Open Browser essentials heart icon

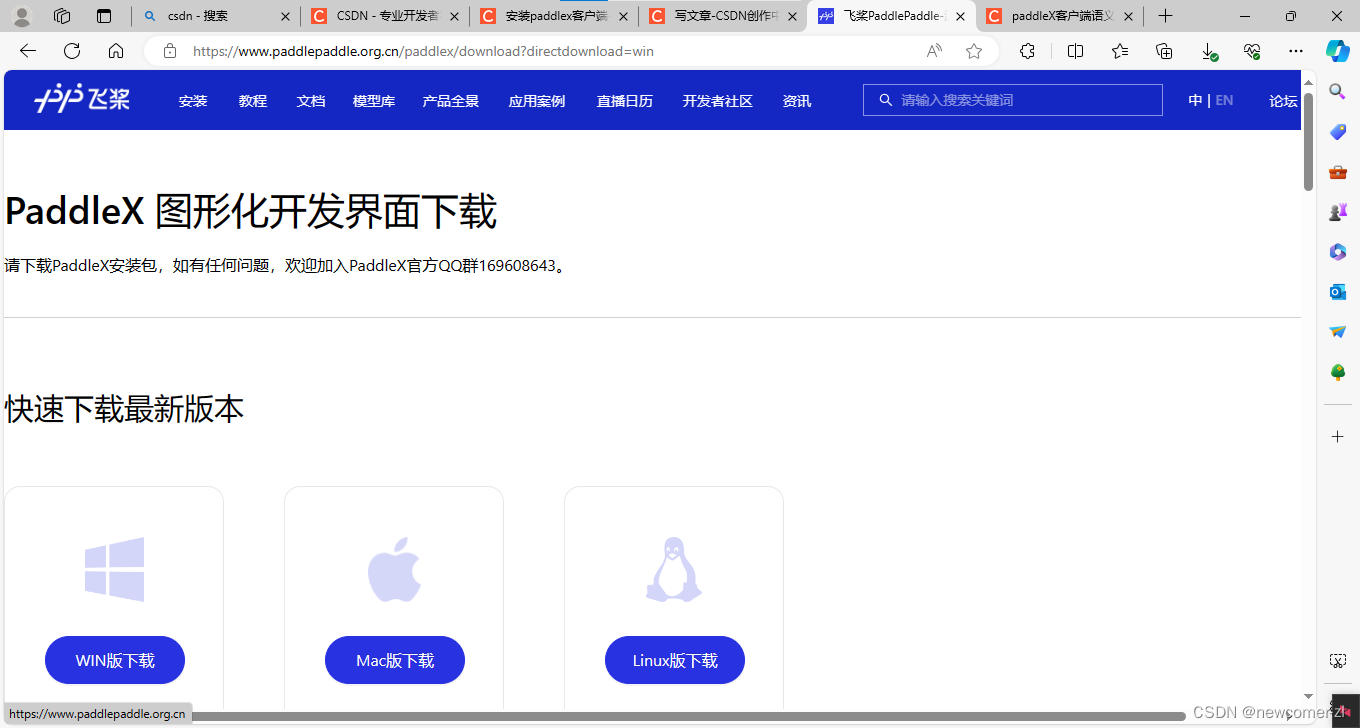click(x=1252, y=51)
